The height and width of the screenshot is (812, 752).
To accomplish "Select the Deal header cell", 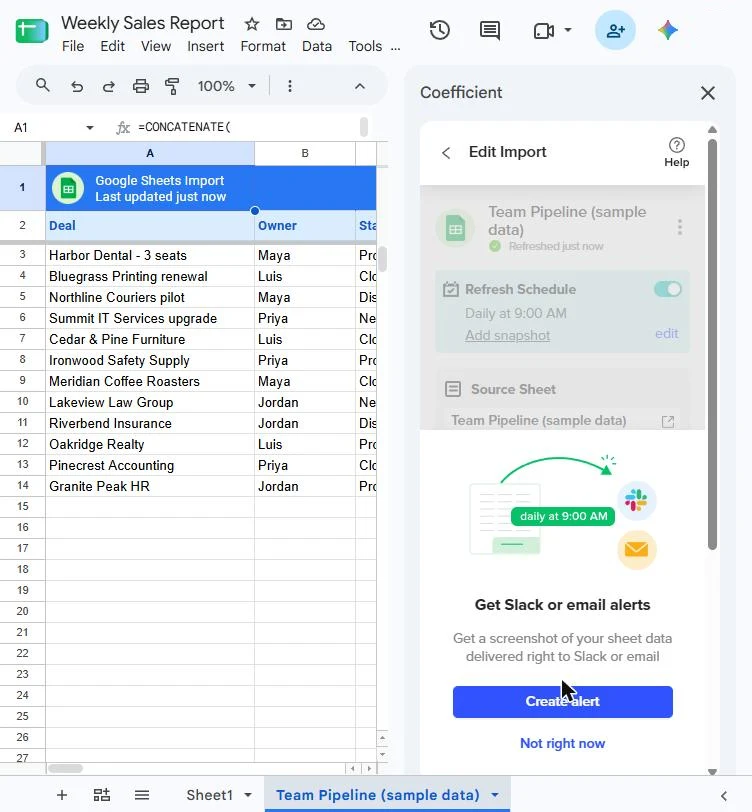I will coord(150,225).
